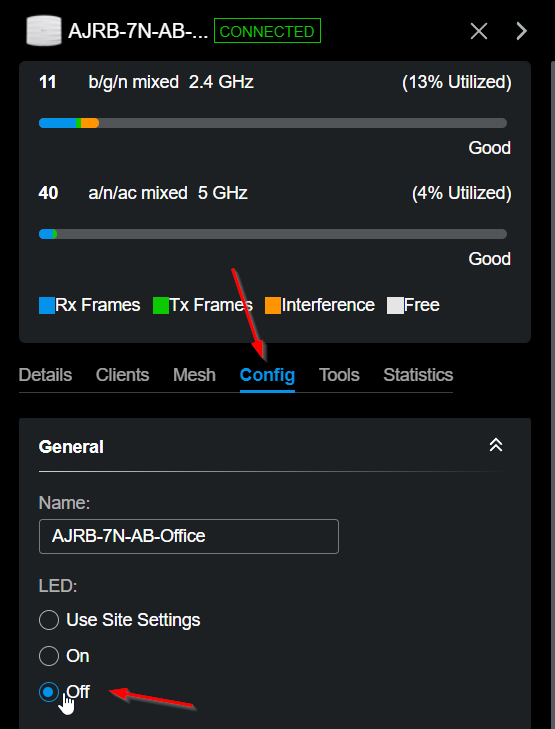Viewport: 555px width, 729px height.
Task: Click the blue Rx Frames legend swatch
Action: [47, 305]
